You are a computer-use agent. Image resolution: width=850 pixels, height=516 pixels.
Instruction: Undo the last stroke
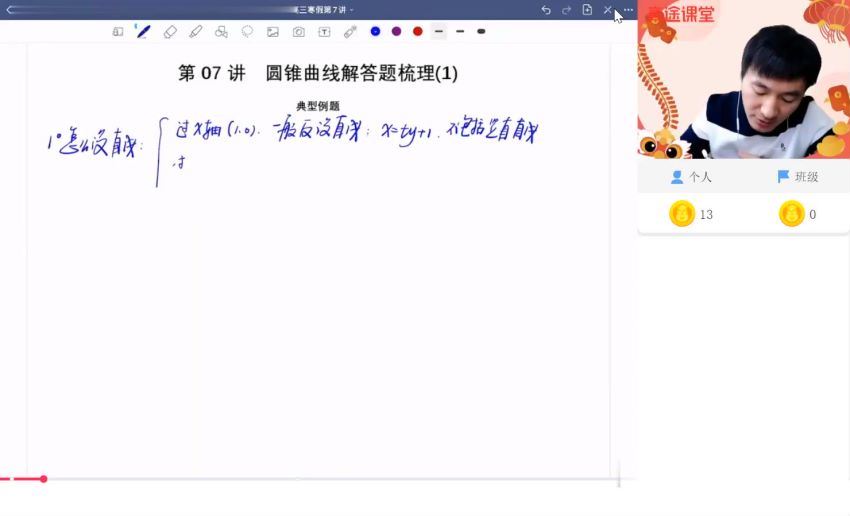click(546, 10)
